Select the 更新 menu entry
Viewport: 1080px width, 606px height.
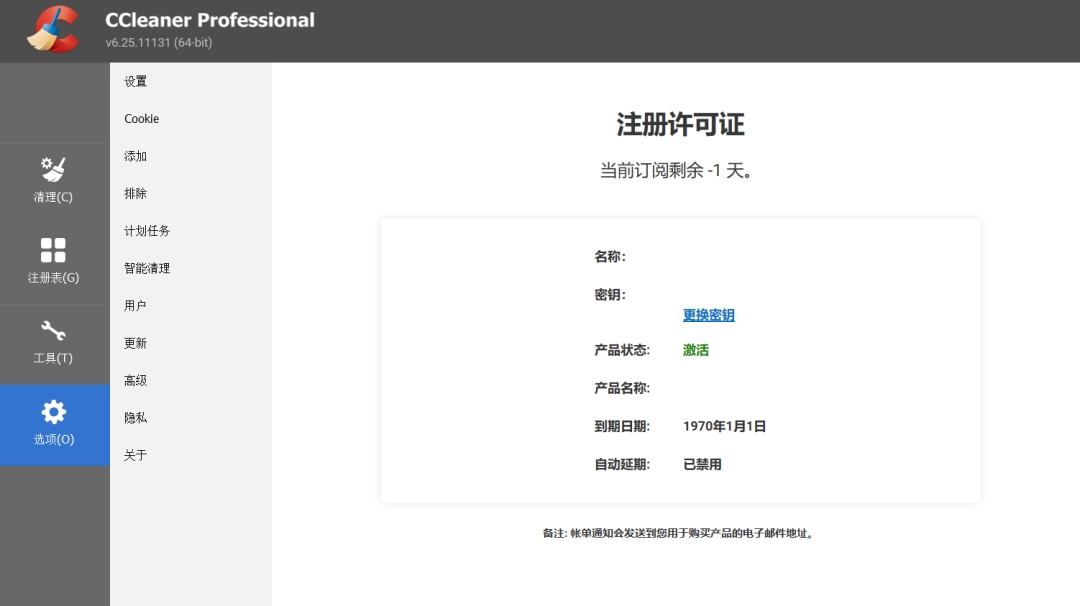[x=135, y=342]
